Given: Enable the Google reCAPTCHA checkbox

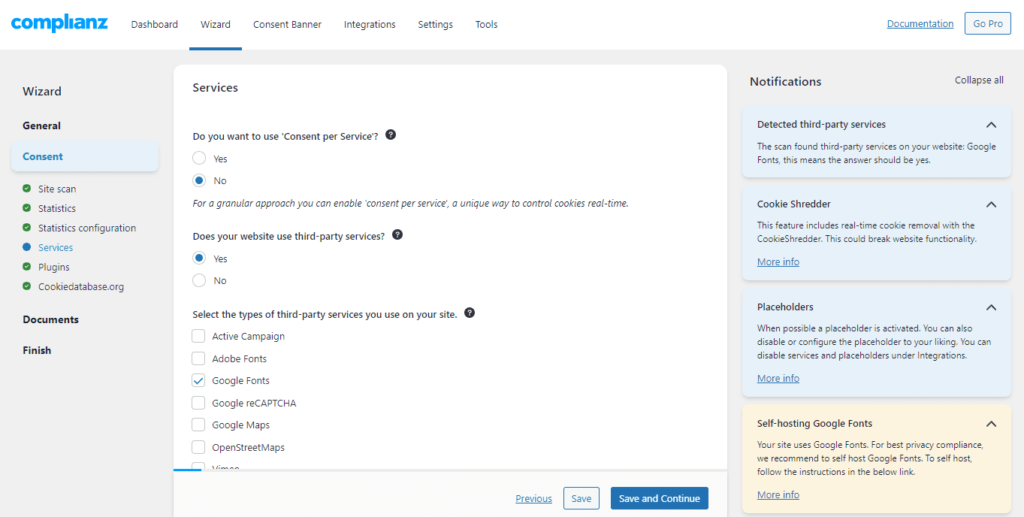Looking at the screenshot, I should click(199, 403).
